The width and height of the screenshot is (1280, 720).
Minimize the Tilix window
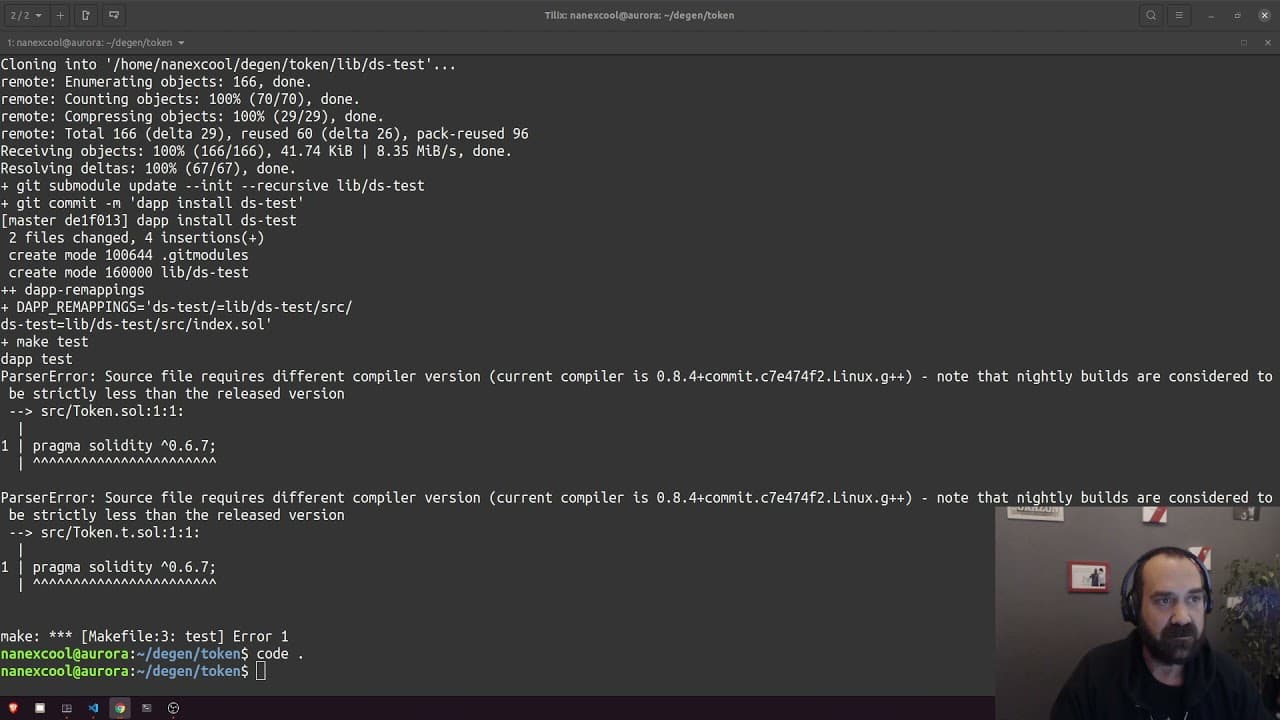[1211, 15]
